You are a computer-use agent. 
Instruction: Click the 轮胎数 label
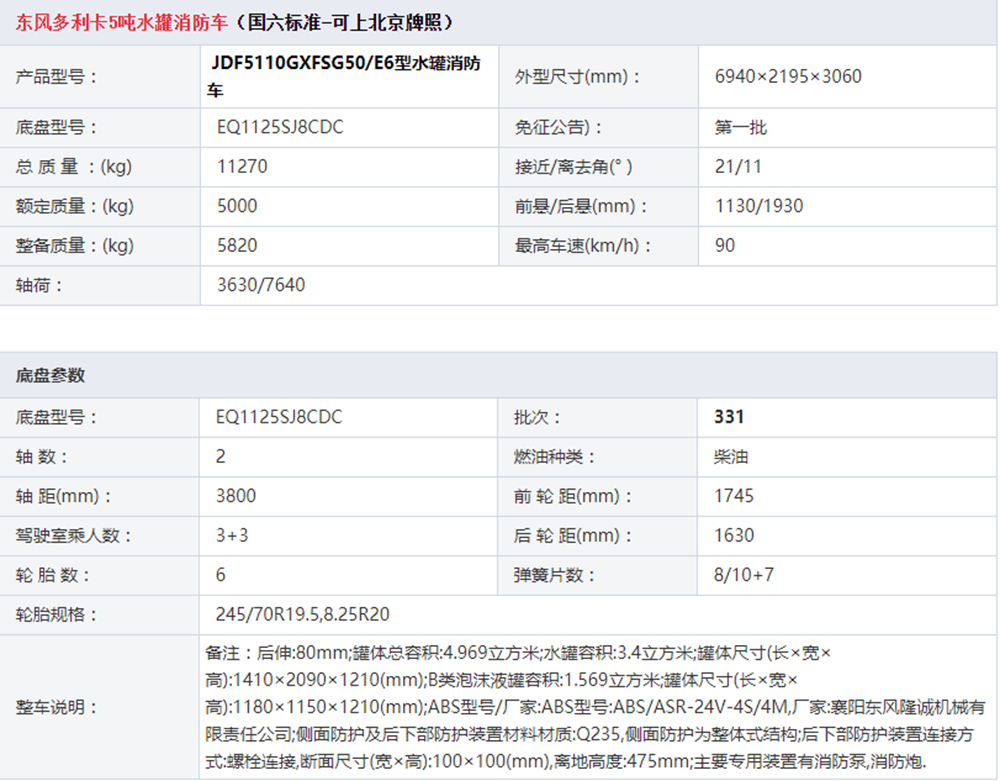point(53,576)
